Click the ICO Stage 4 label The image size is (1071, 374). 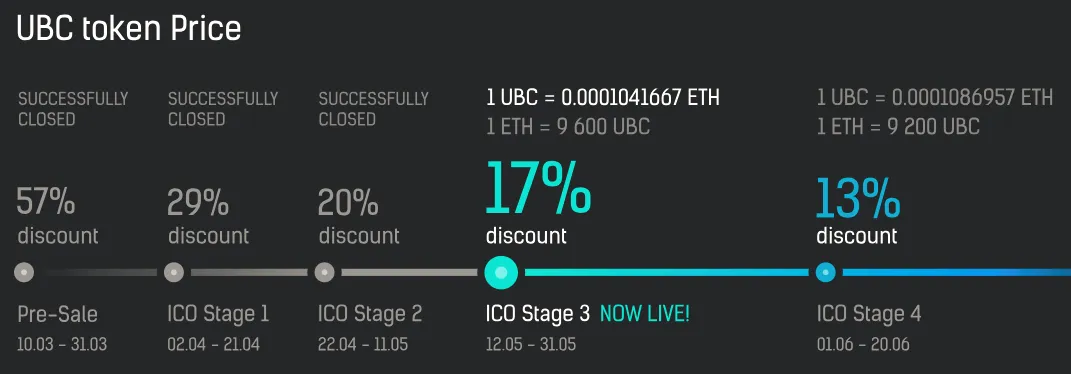point(869,314)
